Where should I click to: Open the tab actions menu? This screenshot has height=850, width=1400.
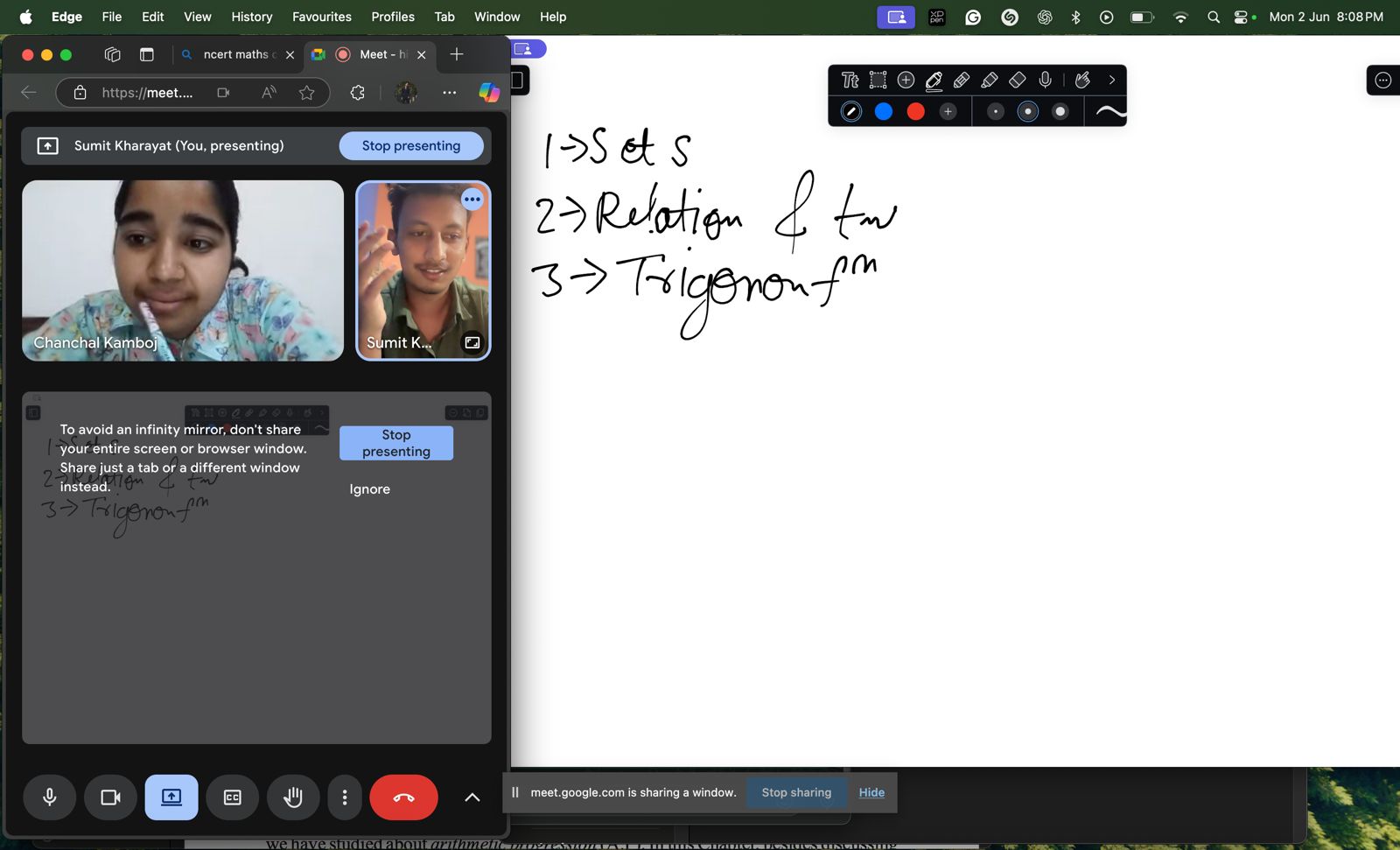pos(146,54)
